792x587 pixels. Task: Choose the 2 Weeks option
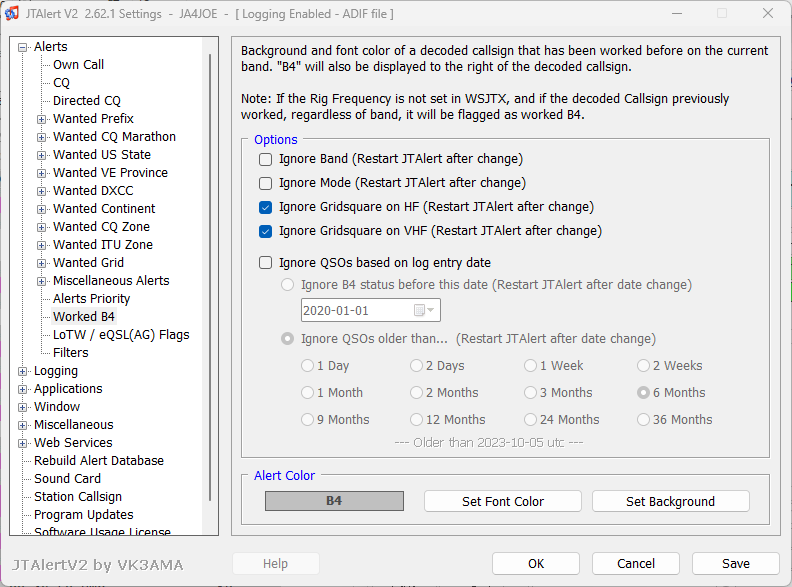click(x=643, y=365)
